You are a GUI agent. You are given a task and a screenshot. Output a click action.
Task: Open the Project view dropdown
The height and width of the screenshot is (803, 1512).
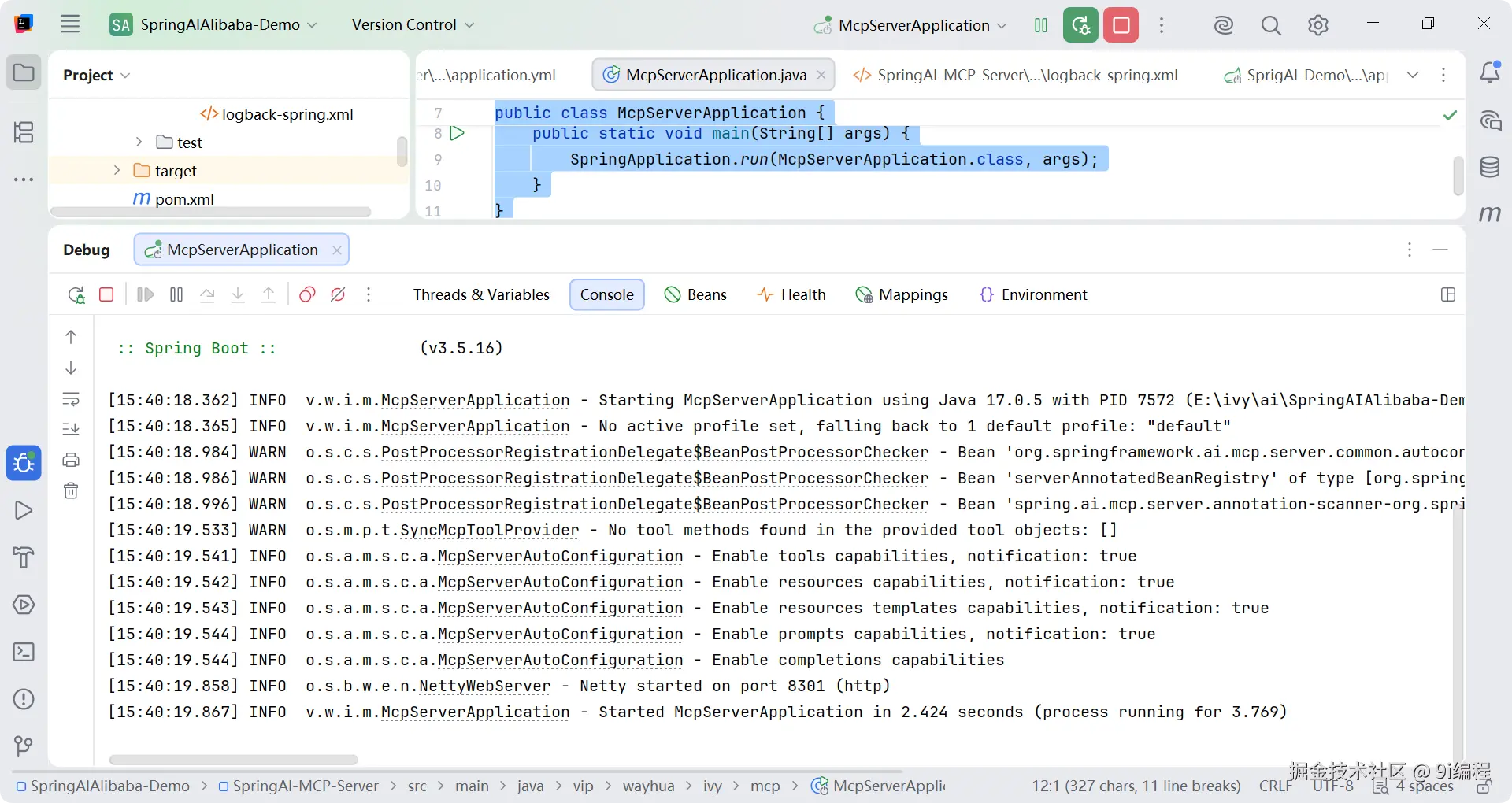click(x=96, y=75)
